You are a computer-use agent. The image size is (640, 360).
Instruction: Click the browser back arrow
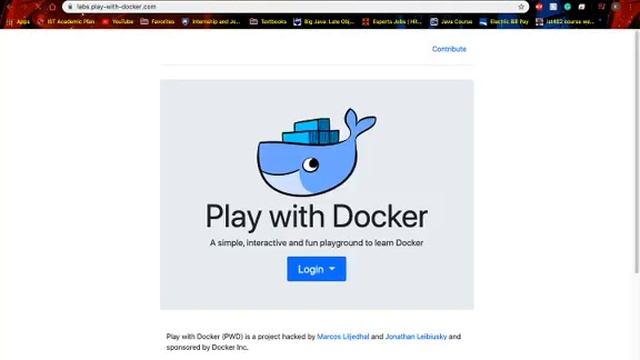coord(10,7)
